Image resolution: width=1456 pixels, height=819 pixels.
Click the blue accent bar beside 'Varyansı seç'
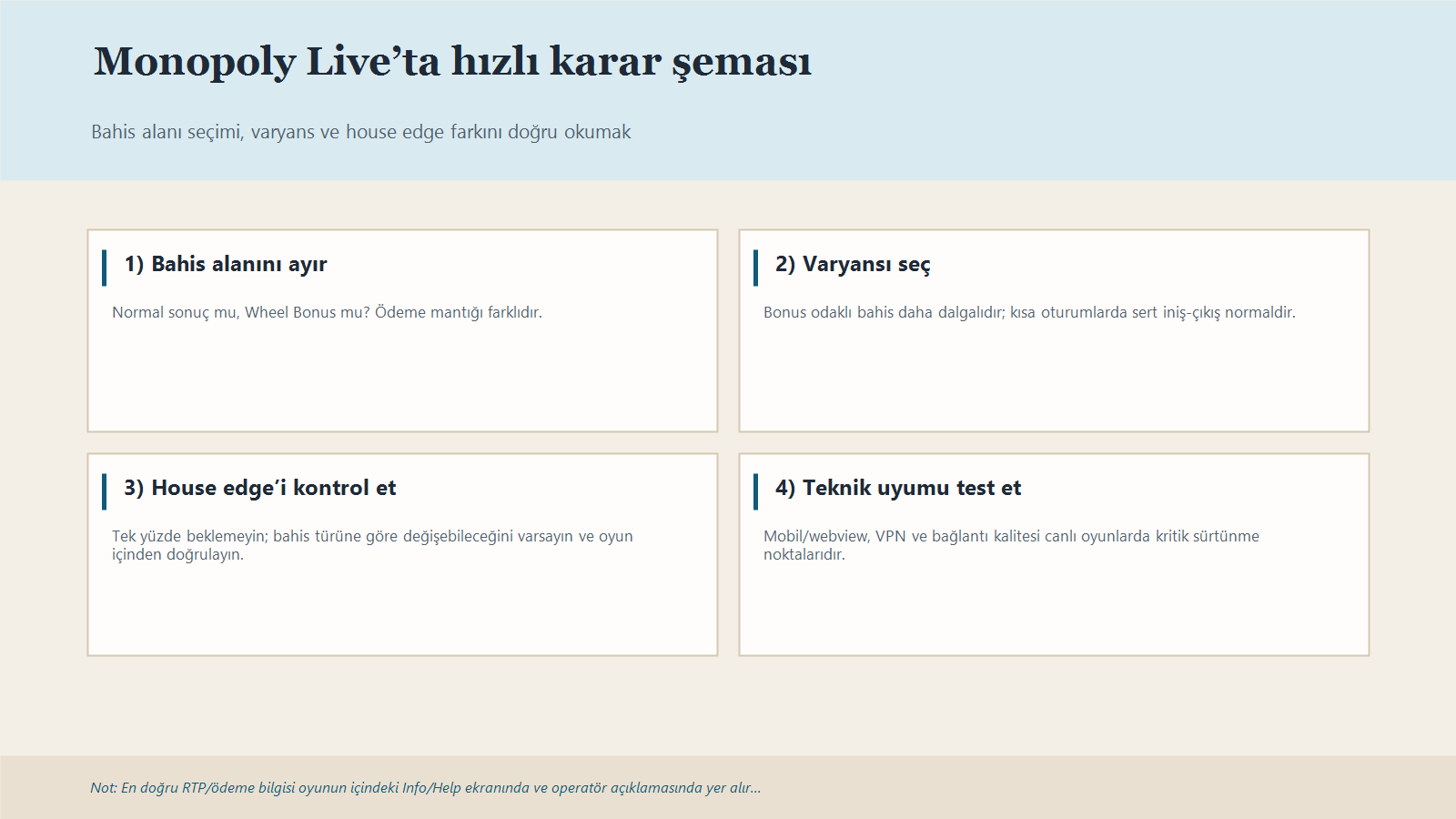755,268
